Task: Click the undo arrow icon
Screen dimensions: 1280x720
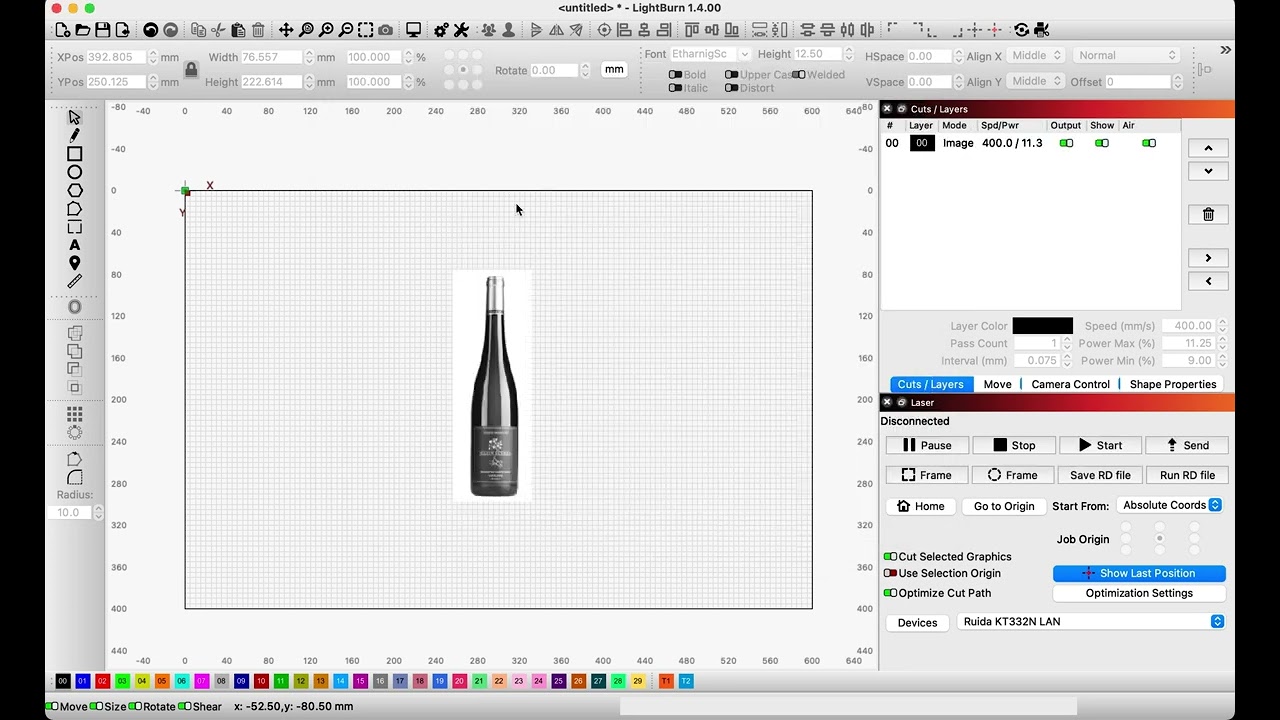Action: tap(150, 30)
